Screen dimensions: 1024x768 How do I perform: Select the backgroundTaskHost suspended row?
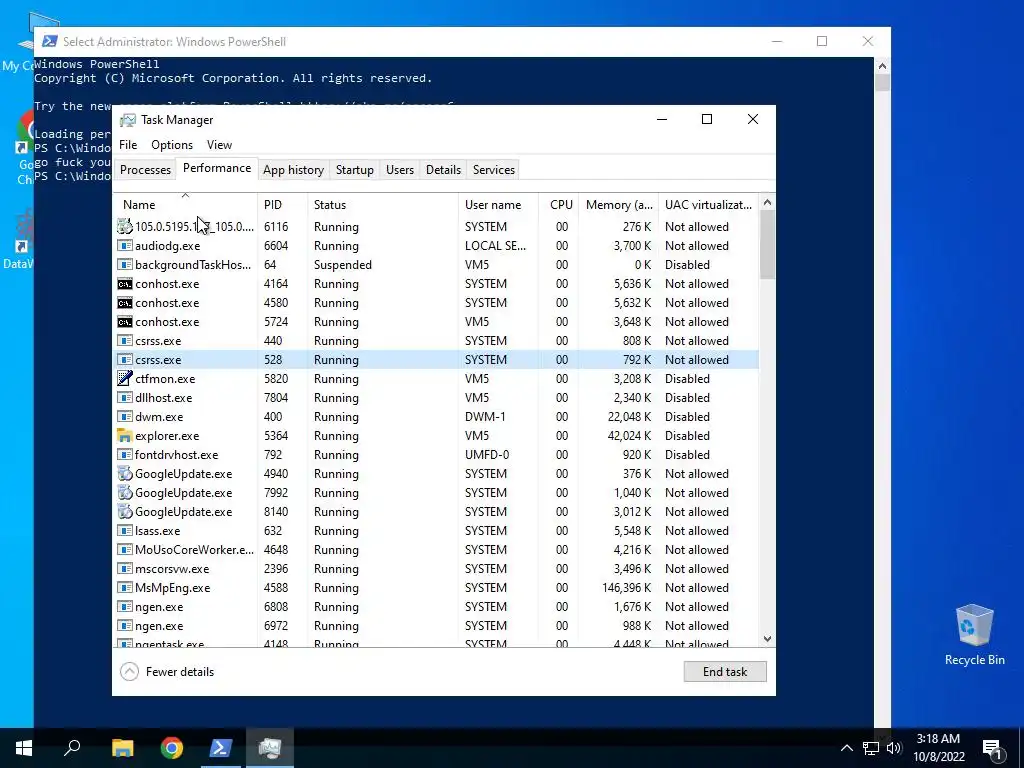coord(436,264)
